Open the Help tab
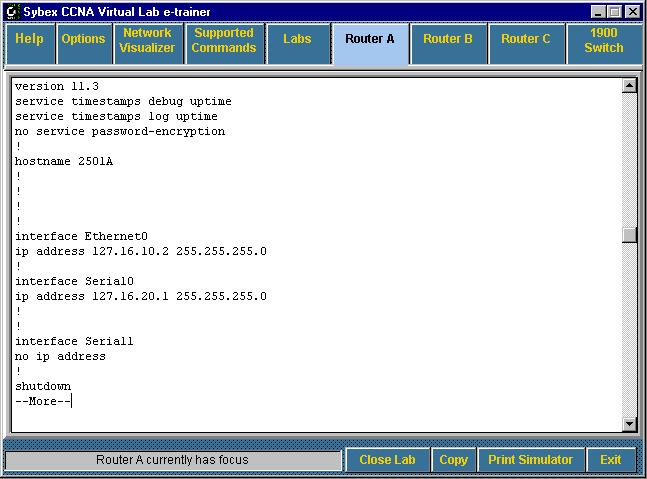647x479 pixels. [30, 43]
